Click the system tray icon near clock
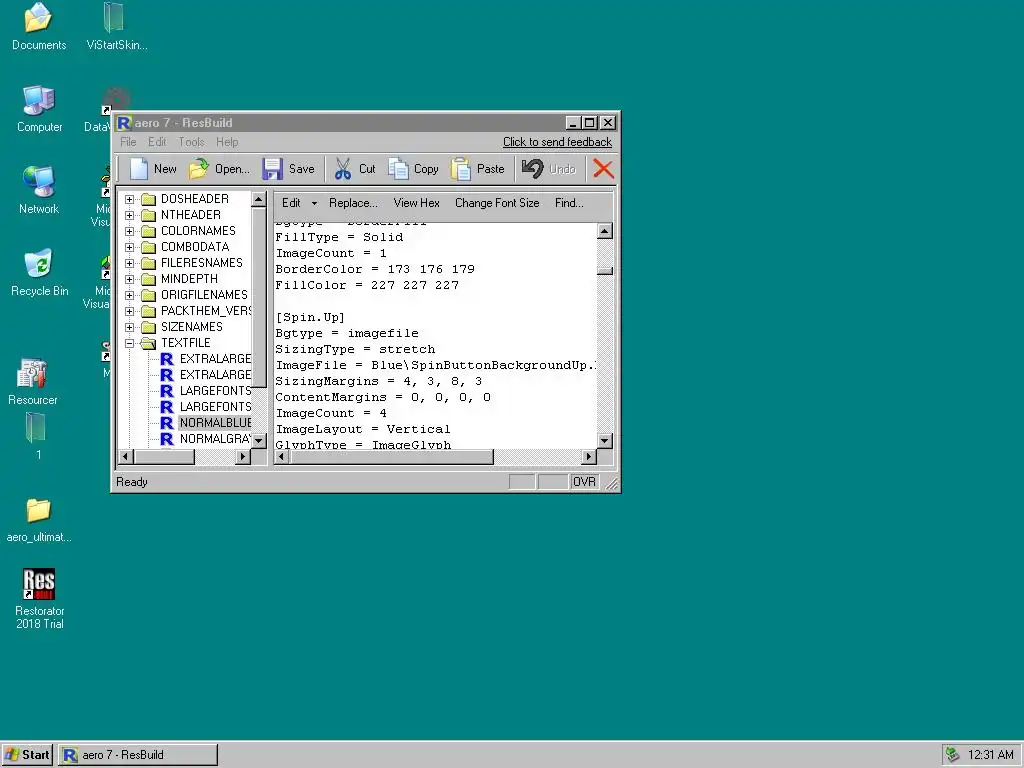The height and width of the screenshot is (768, 1024). [x=953, y=755]
